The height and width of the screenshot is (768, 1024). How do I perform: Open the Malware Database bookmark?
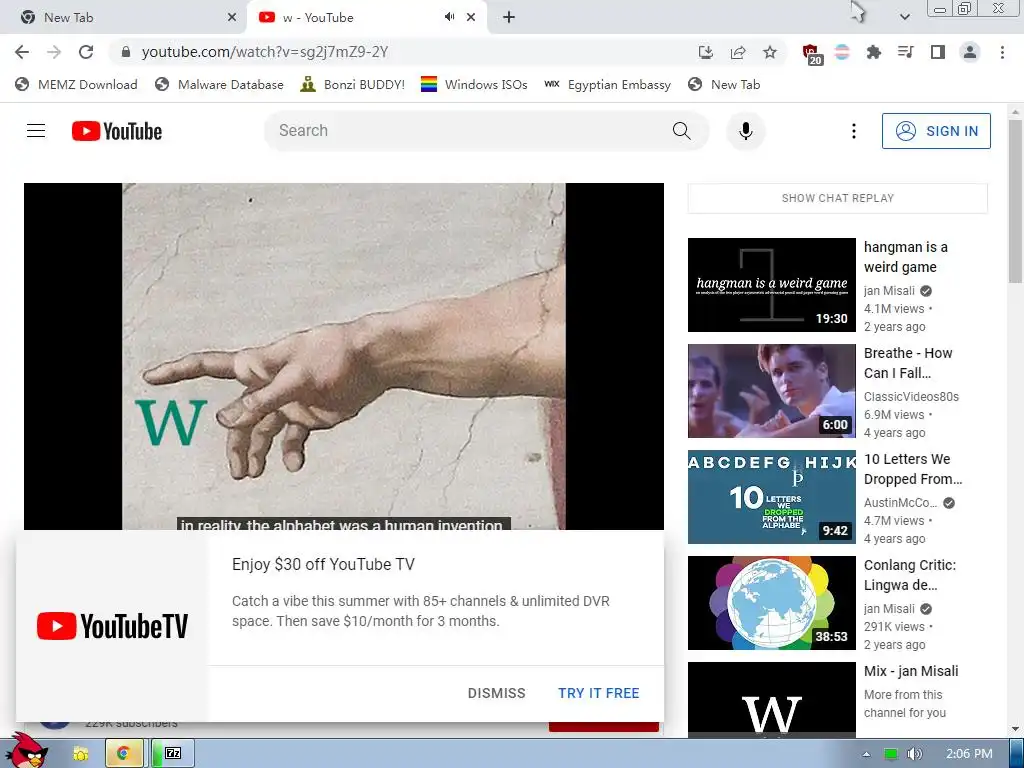pos(219,85)
